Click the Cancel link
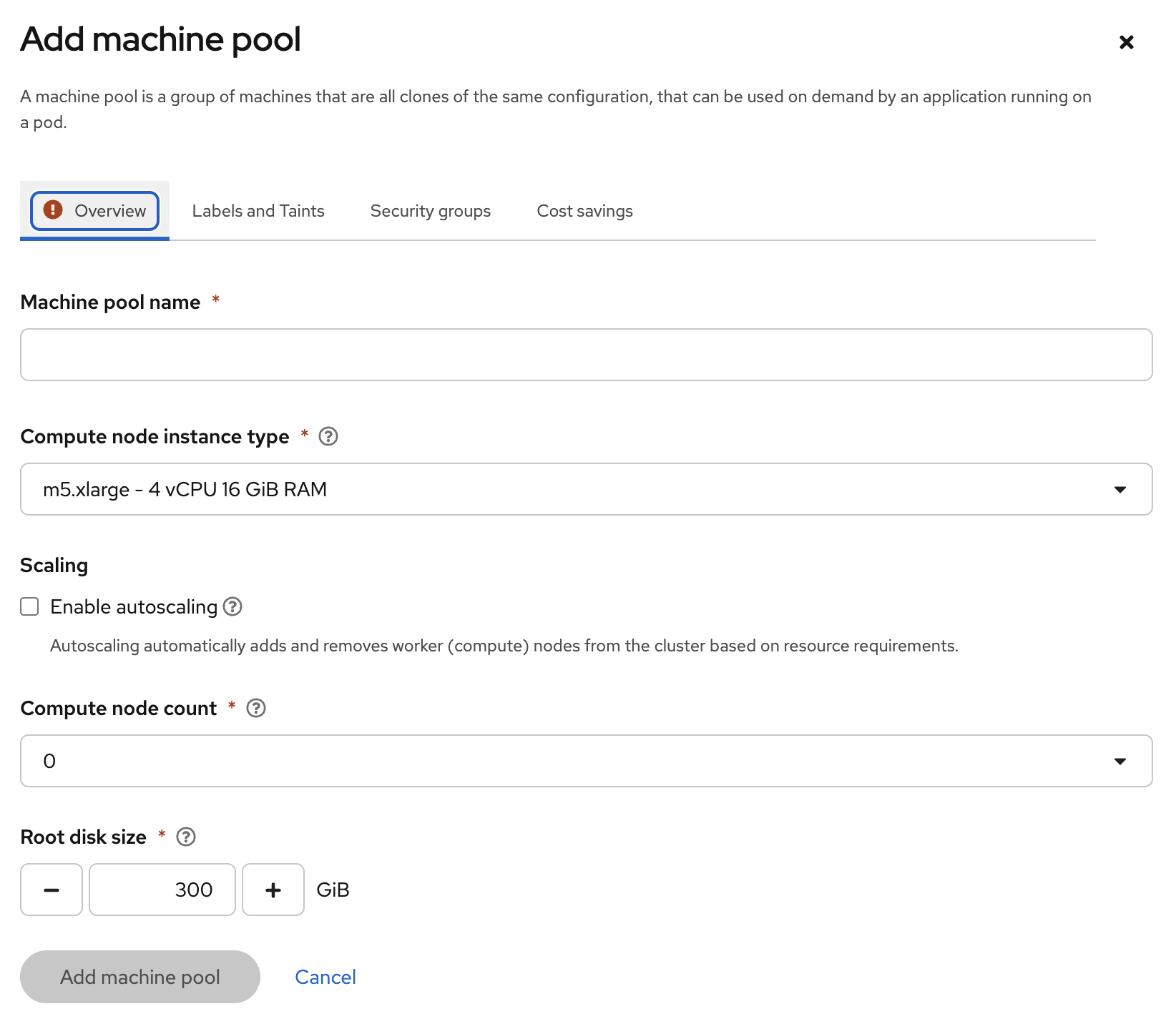This screenshot has width=1176, height=1024. 325,977
